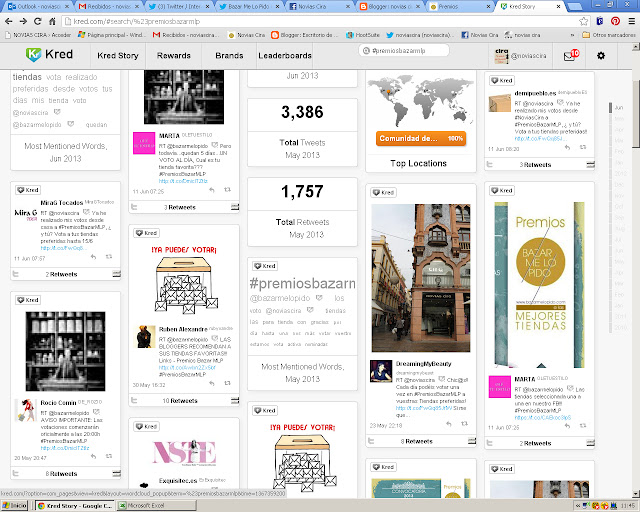Open the settings gear icon
Image resolution: width=640 pixels, height=512 pixels.
coord(601,56)
